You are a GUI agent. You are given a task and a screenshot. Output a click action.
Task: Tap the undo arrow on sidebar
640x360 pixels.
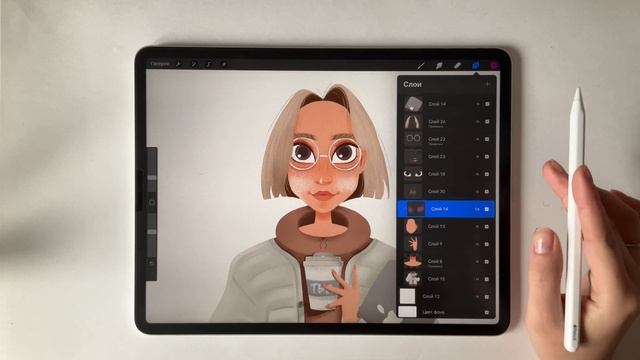click(x=152, y=263)
